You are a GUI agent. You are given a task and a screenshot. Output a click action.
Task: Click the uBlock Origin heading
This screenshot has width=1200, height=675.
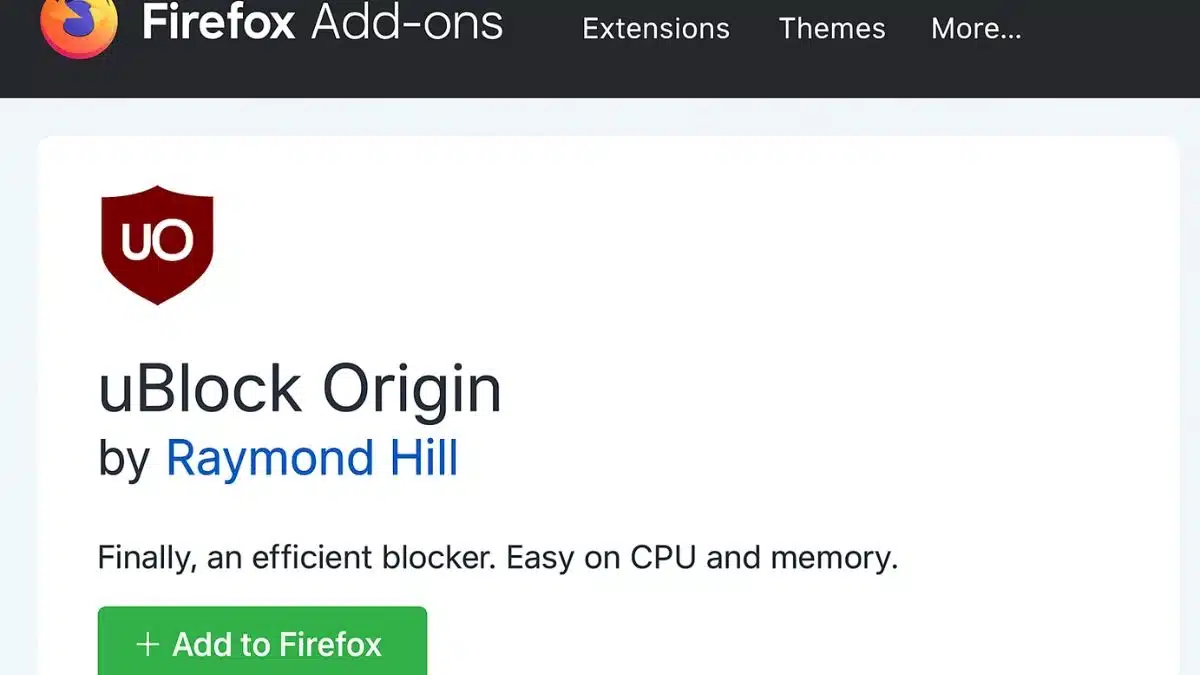click(300, 388)
